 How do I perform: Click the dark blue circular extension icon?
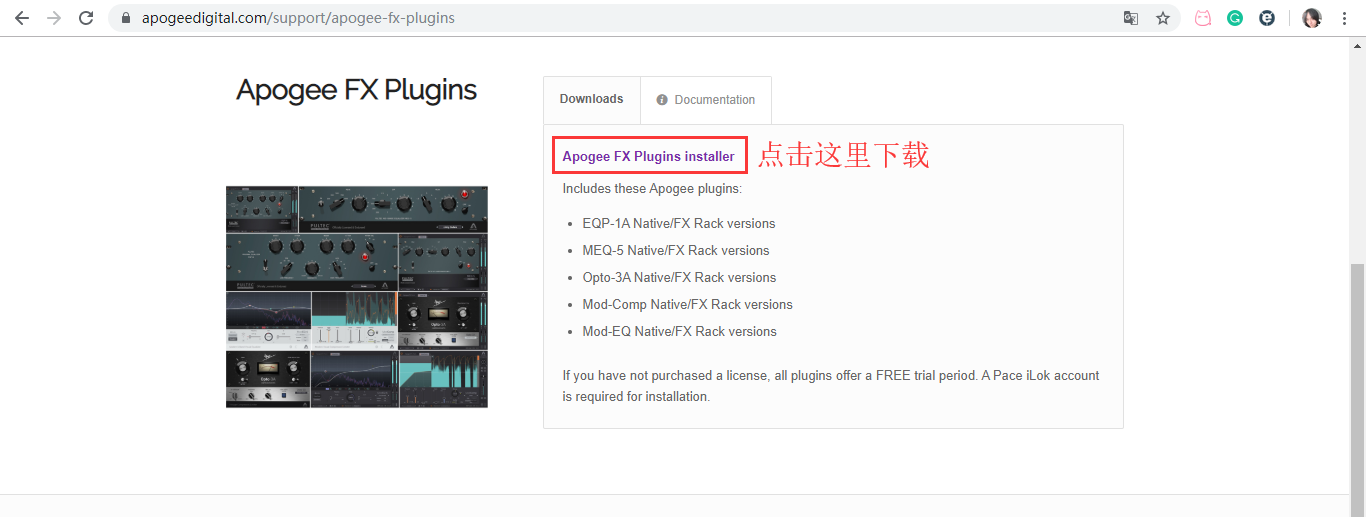click(1267, 18)
